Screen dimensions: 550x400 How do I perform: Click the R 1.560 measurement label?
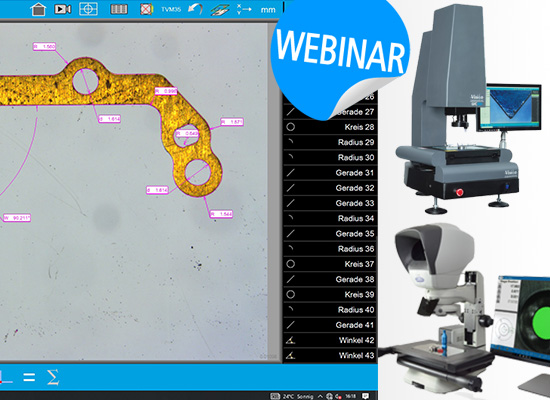(x=44, y=47)
